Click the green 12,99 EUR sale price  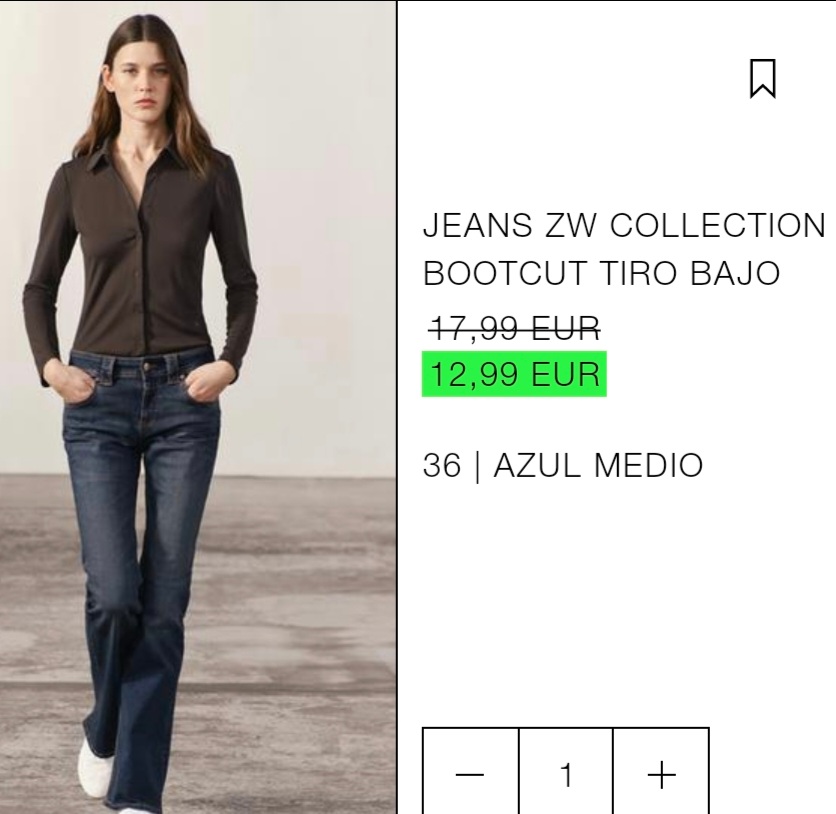(x=514, y=374)
